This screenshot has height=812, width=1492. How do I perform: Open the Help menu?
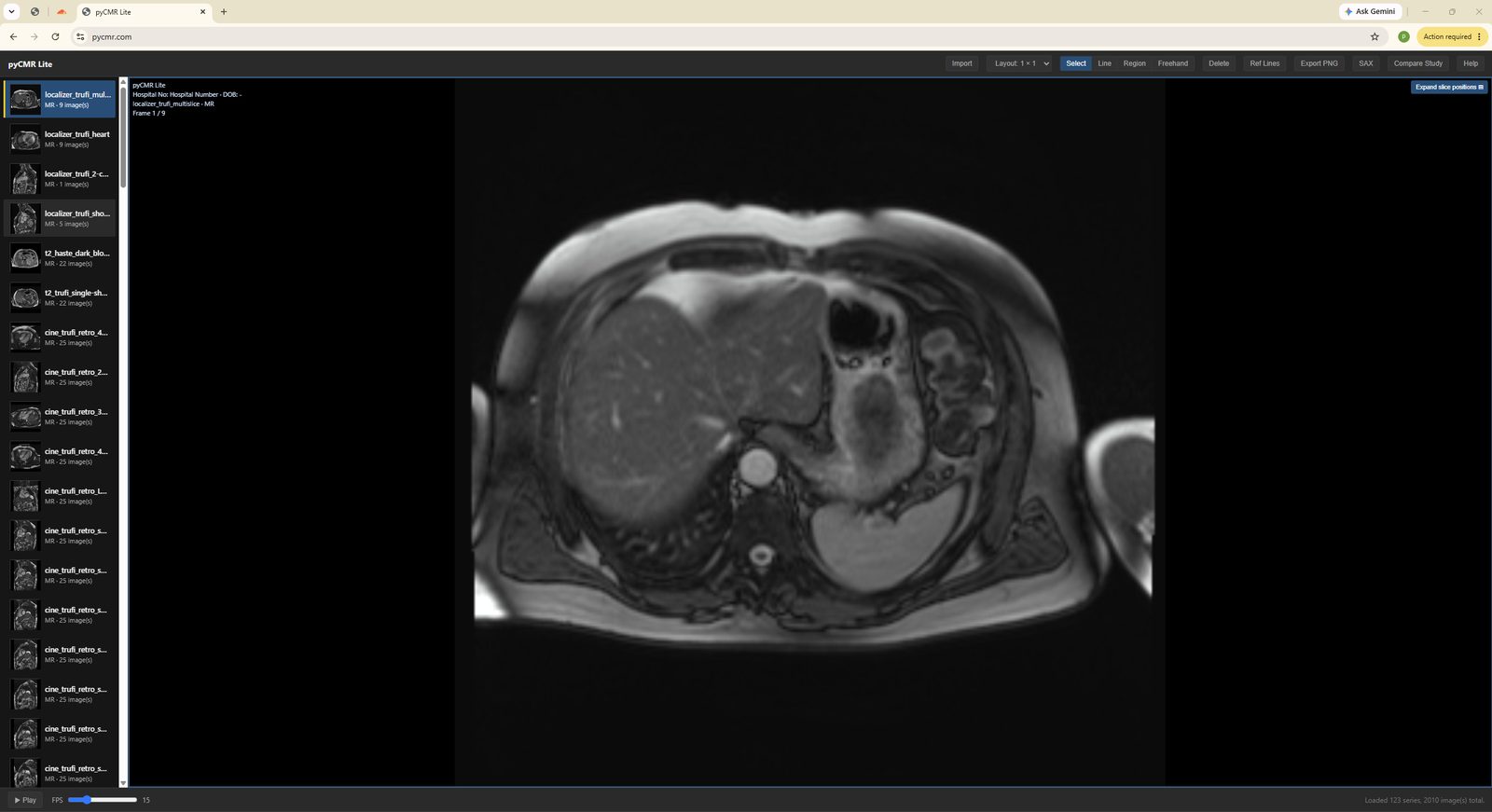pos(1471,63)
